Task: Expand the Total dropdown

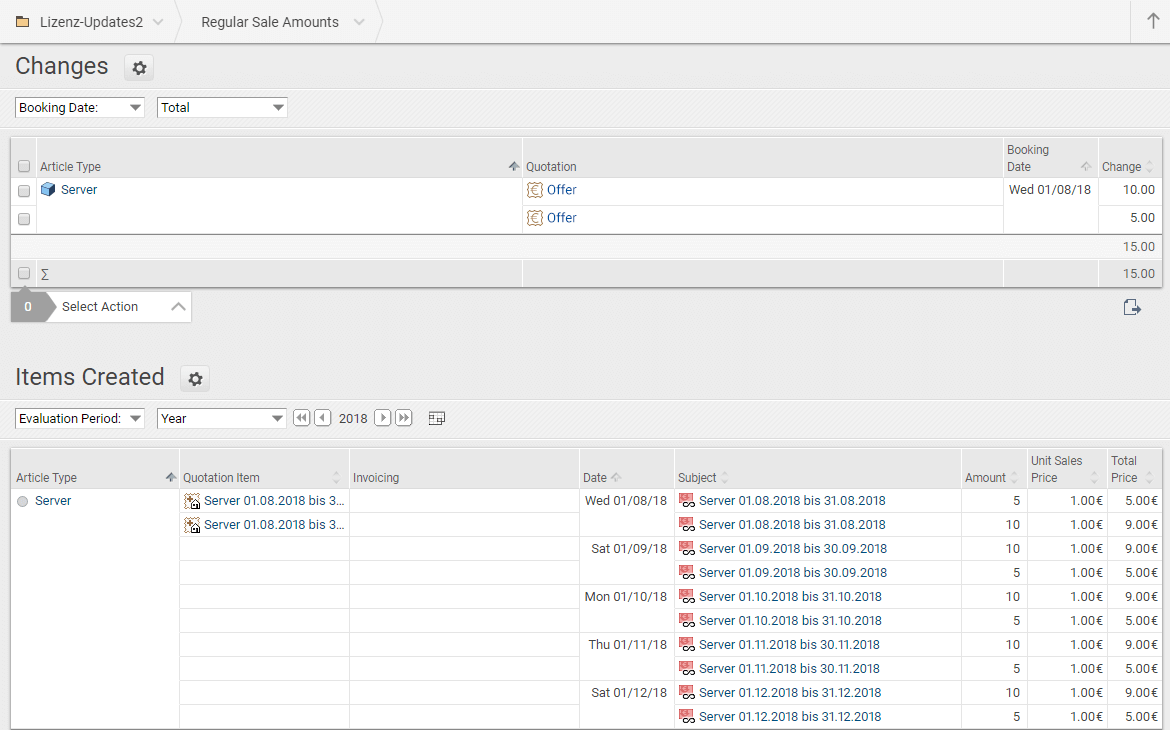Action: pyautogui.click(x=222, y=108)
